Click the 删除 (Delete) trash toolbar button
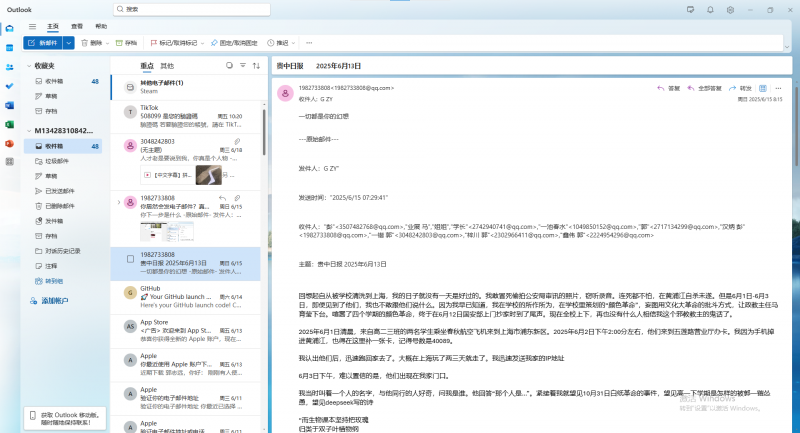The width and height of the screenshot is (800, 433). pos(92,43)
